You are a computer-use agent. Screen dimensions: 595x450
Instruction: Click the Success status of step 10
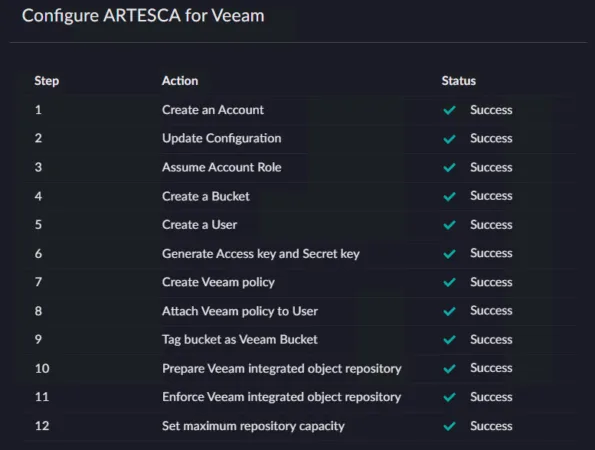tap(491, 368)
